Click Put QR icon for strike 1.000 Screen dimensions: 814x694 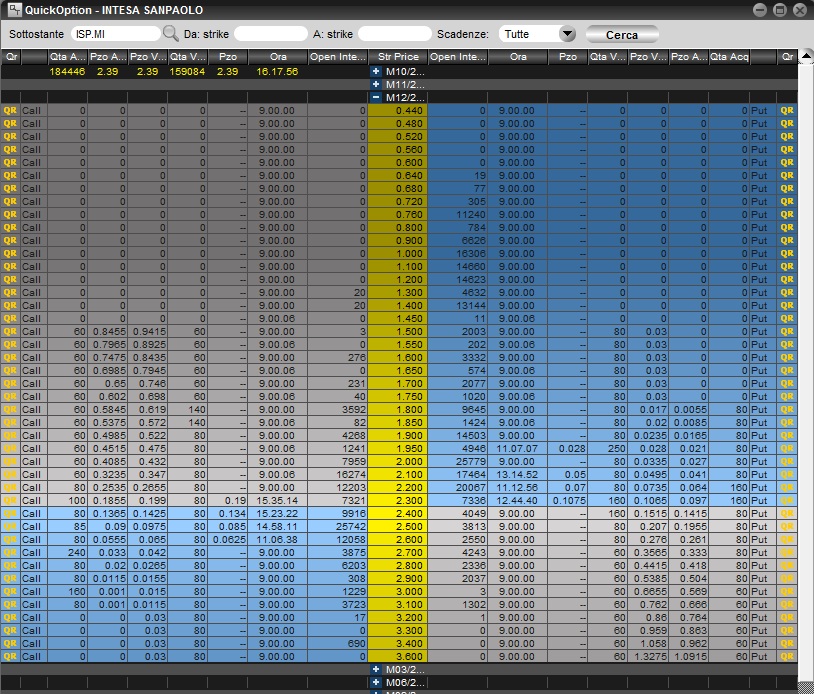pos(787,253)
